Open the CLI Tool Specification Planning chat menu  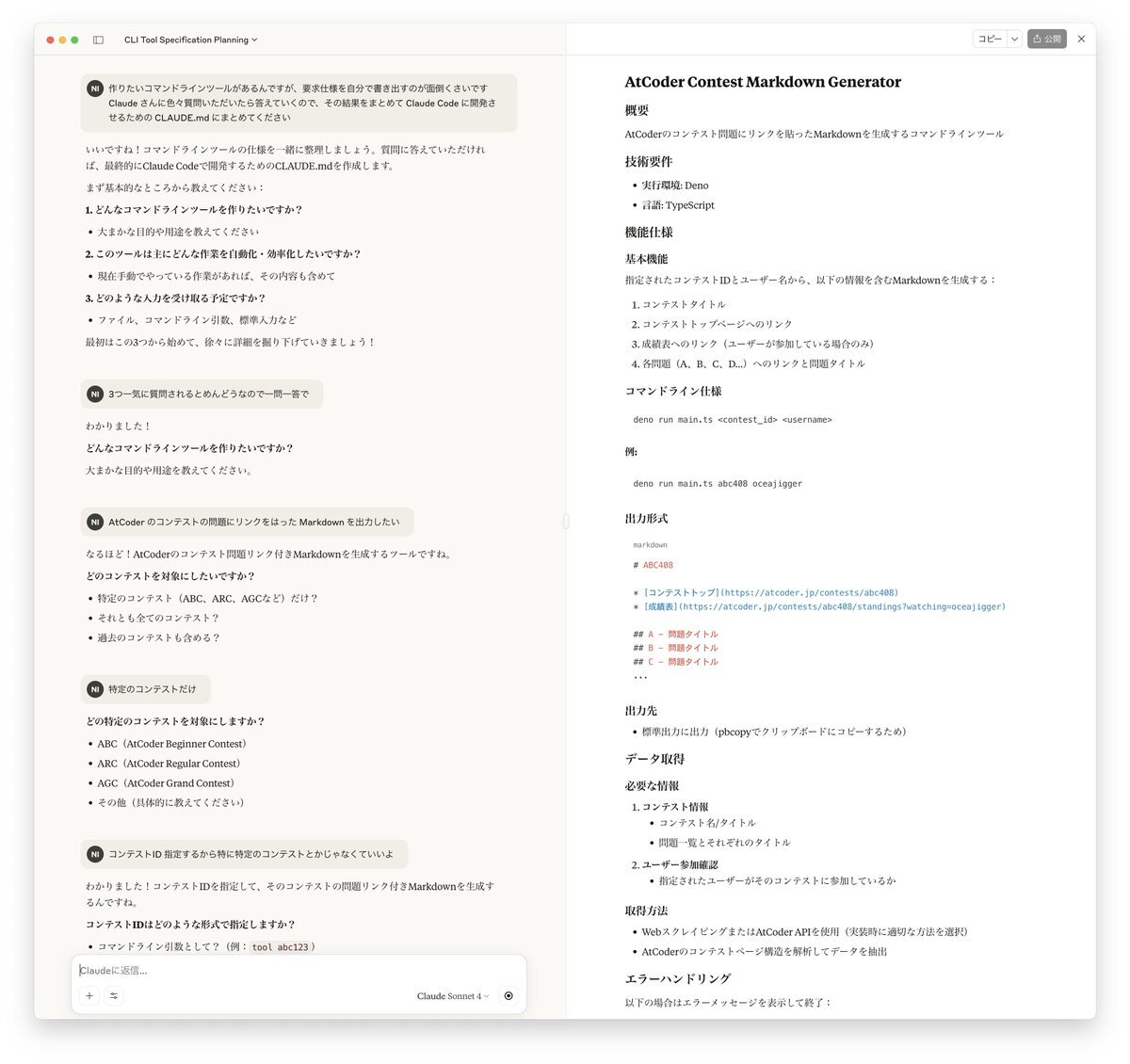click(x=190, y=40)
